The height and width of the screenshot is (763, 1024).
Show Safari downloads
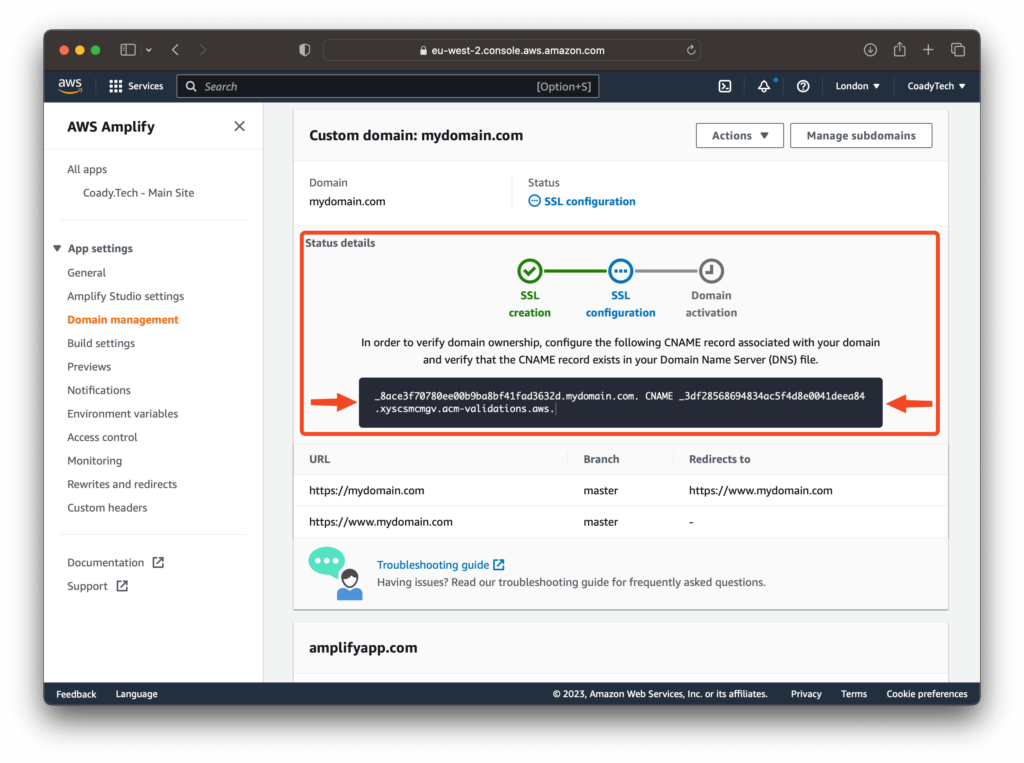(x=870, y=50)
